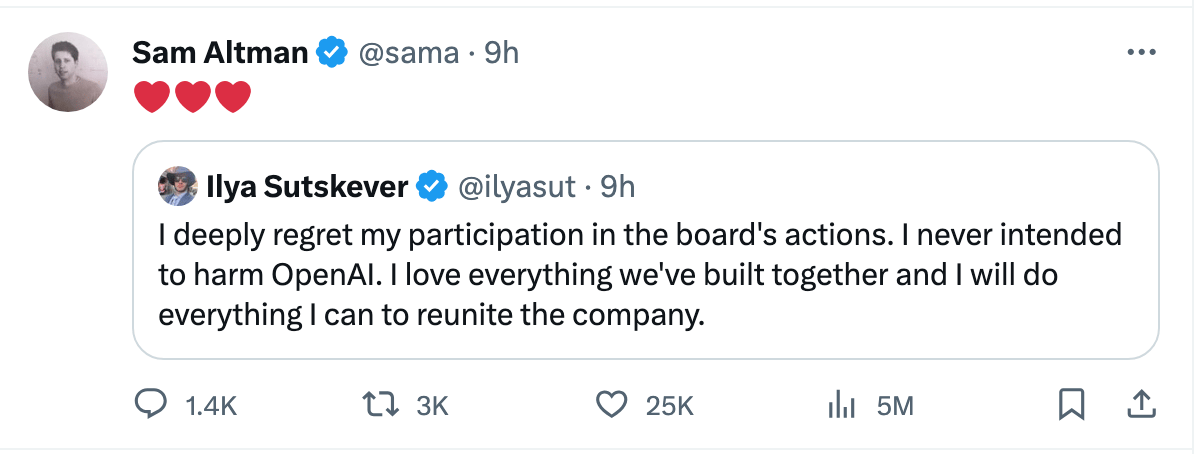1200x454 pixels.
Task: Click the reply speech bubble icon
Action: (x=150, y=404)
